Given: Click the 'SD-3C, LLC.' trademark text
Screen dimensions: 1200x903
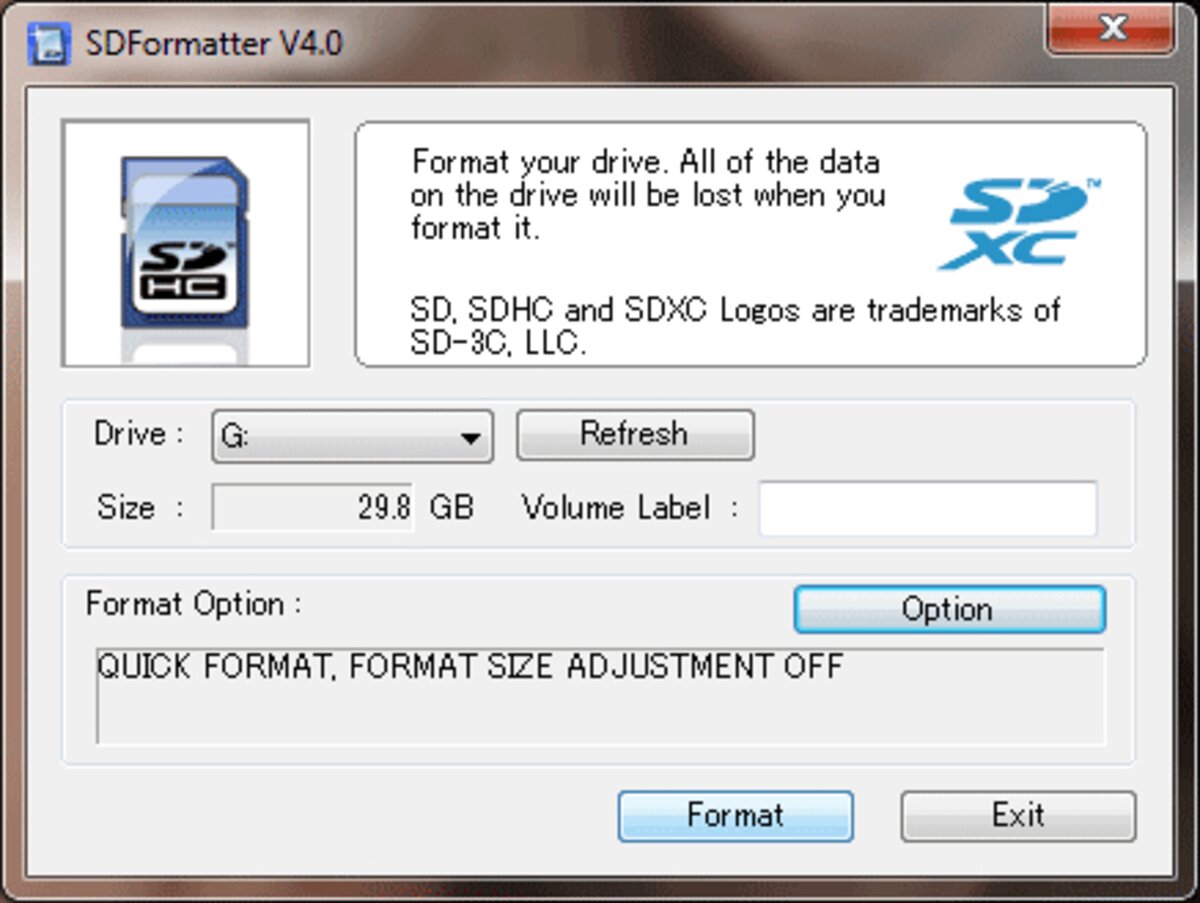Looking at the screenshot, I should (x=496, y=343).
